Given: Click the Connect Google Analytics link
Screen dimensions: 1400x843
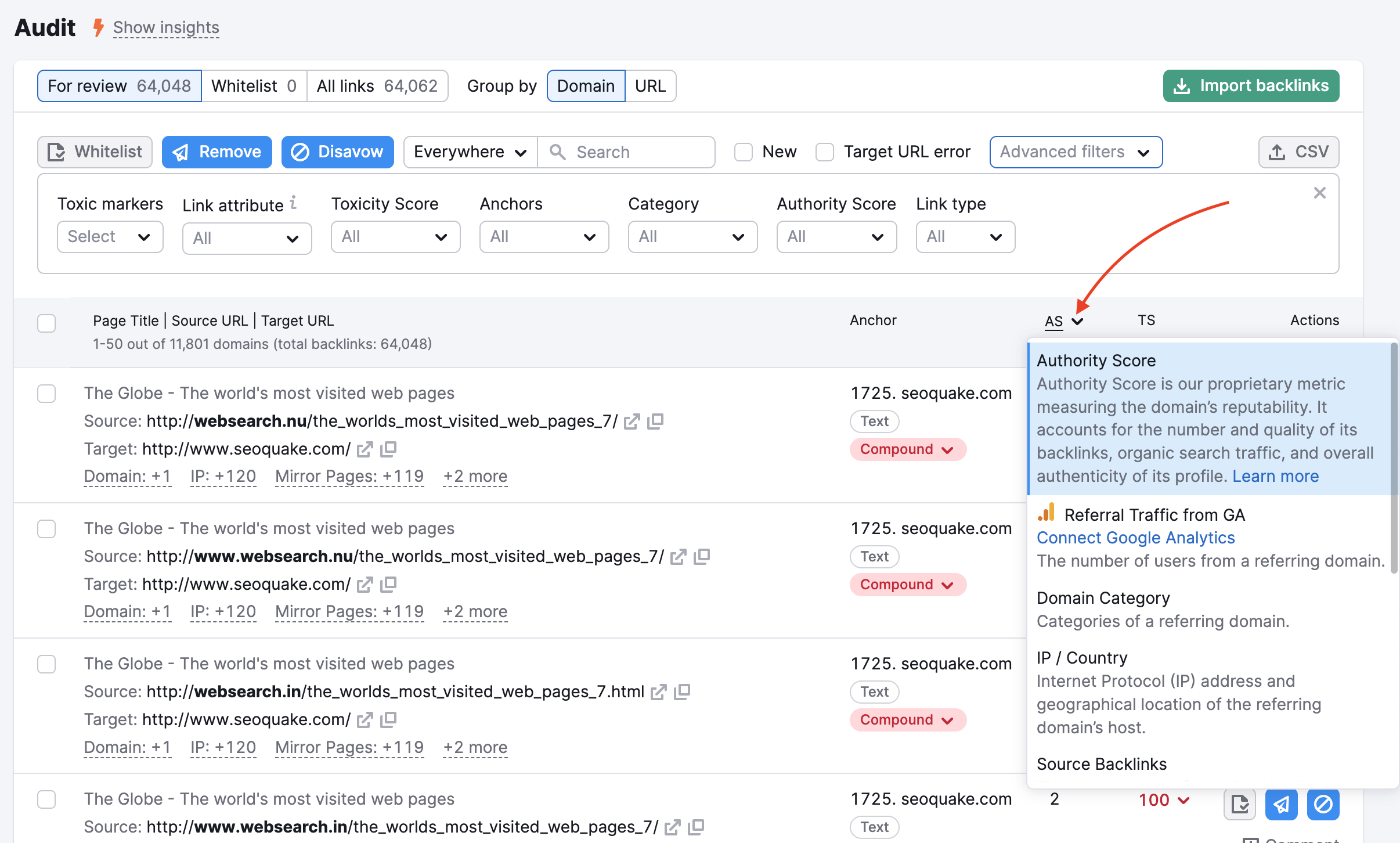Looking at the screenshot, I should click(1135, 537).
